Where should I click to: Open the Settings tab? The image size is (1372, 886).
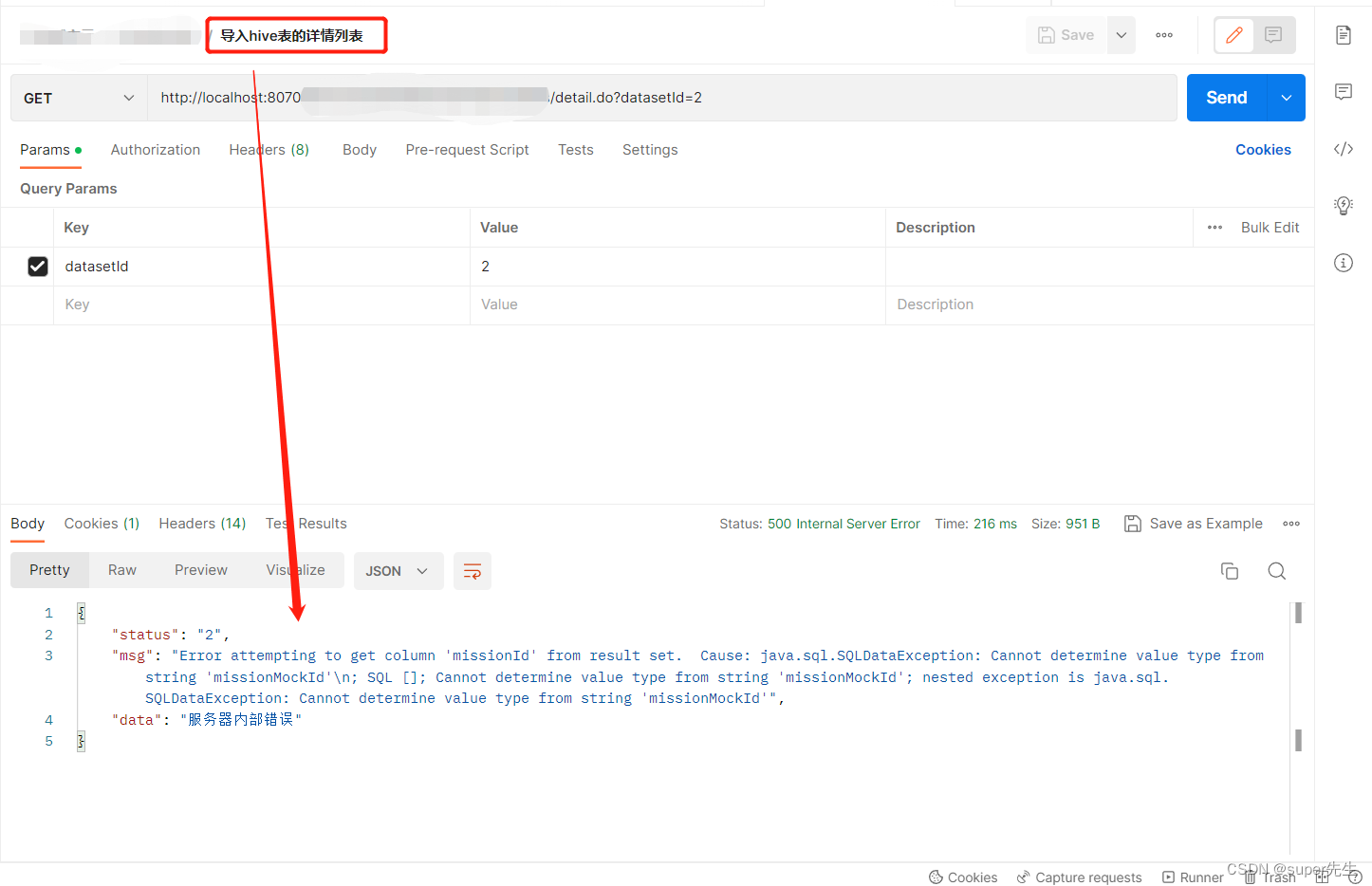pyautogui.click(x=650, y=150)
